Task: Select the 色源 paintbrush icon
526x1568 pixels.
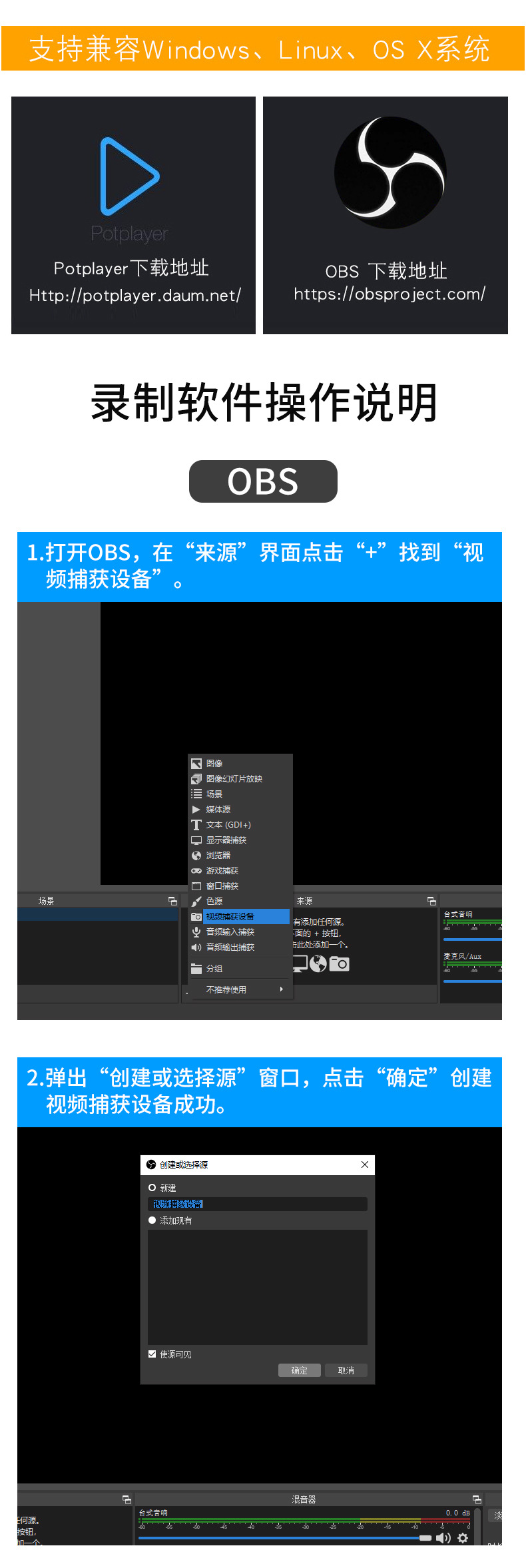Action: (196, 902)
